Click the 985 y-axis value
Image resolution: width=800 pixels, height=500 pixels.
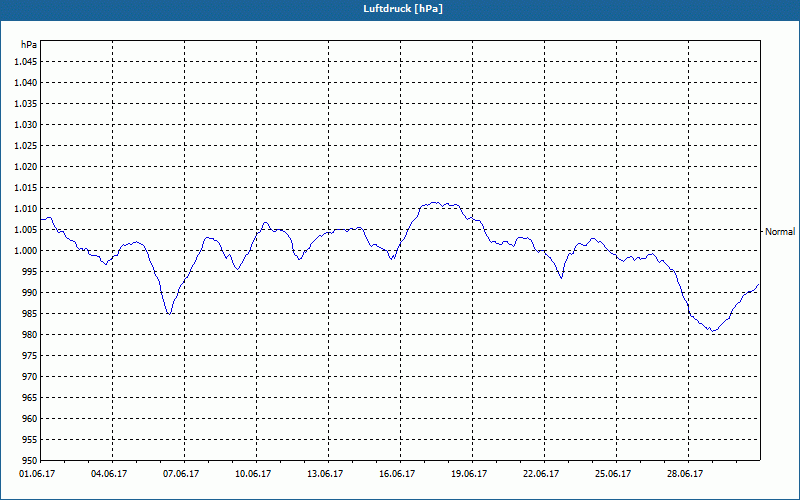click(x=31, y=314)
